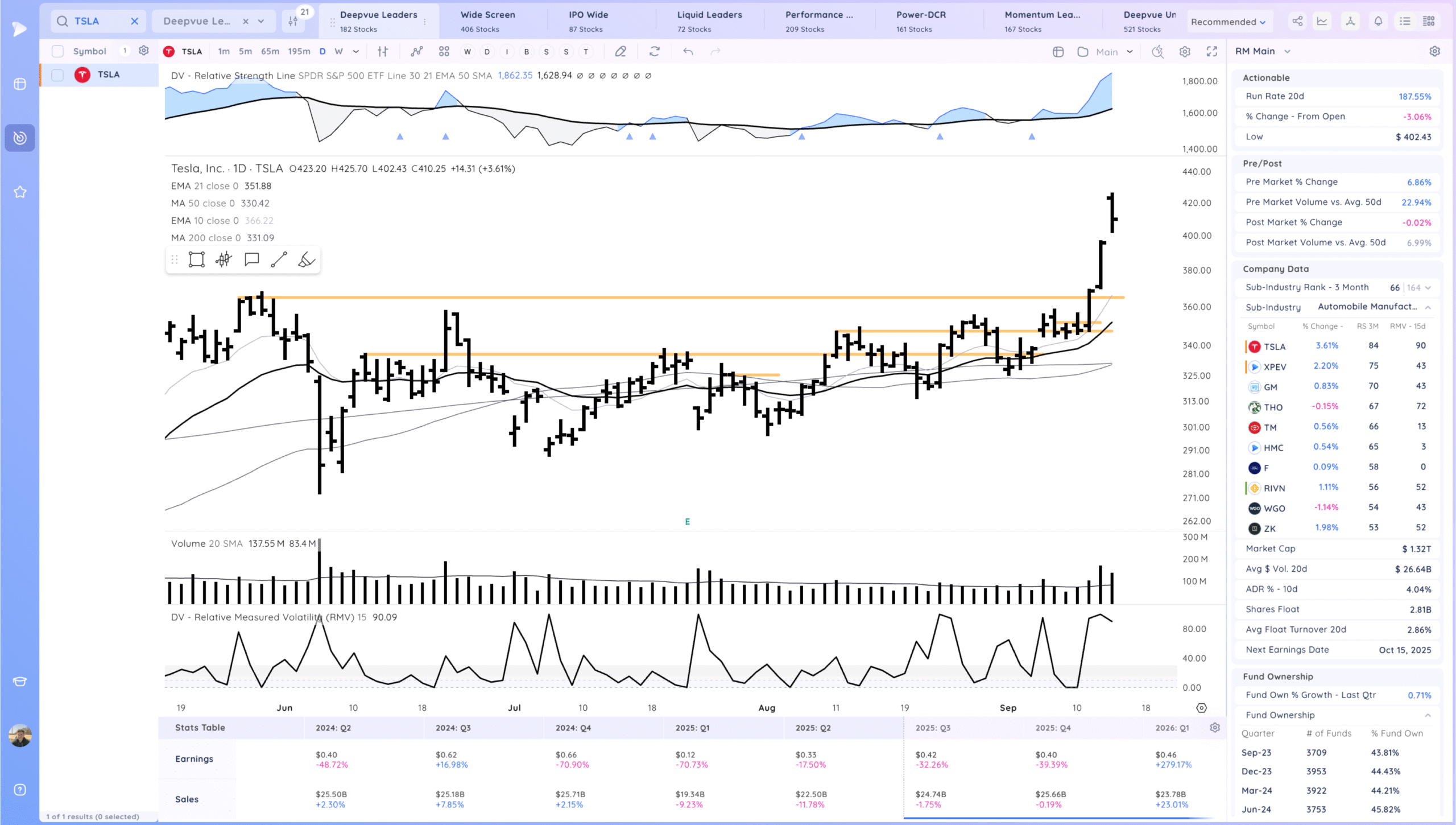
Task: Select the rectangle drawing tool
Action: point(197,259)
